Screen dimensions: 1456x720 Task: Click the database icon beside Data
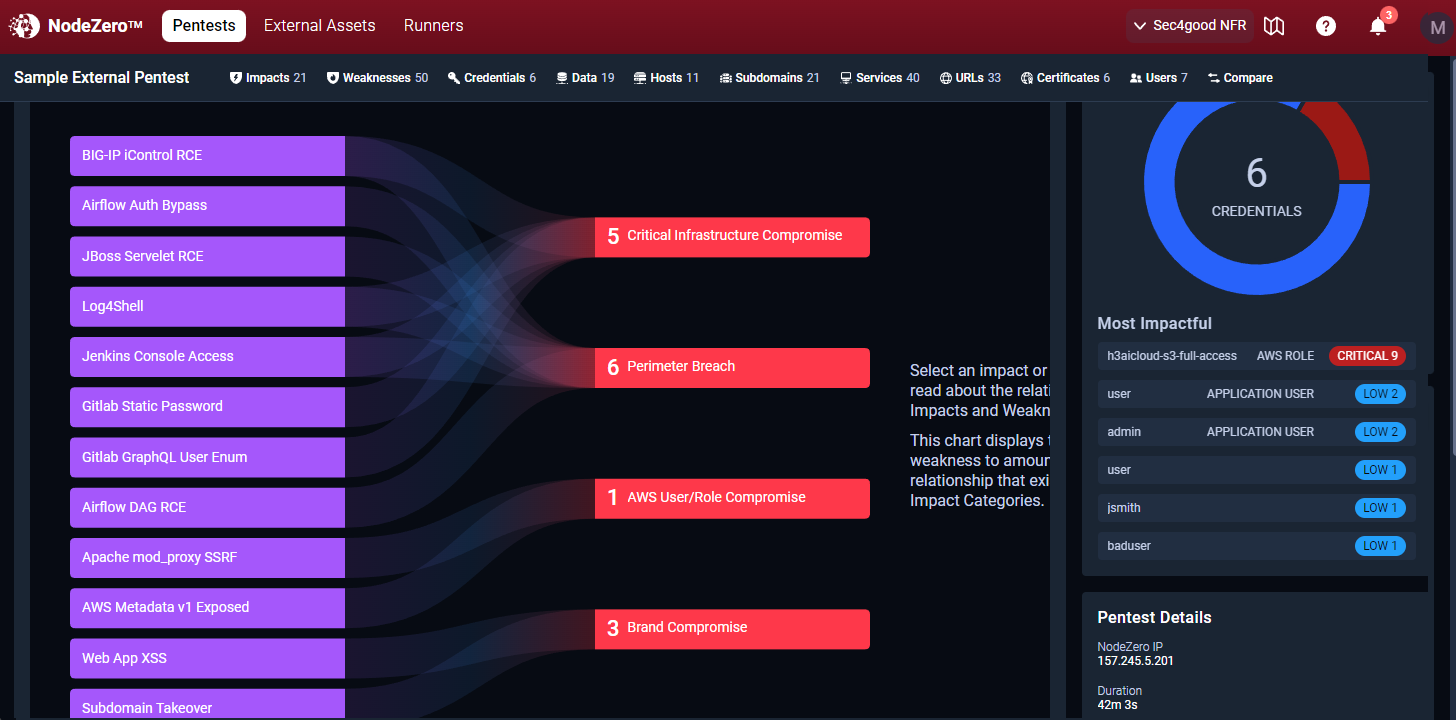(562, 78)
